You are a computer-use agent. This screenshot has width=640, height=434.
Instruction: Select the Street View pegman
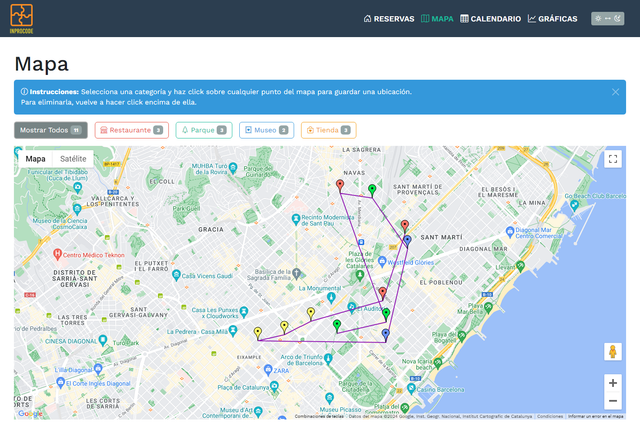point(613,352)
